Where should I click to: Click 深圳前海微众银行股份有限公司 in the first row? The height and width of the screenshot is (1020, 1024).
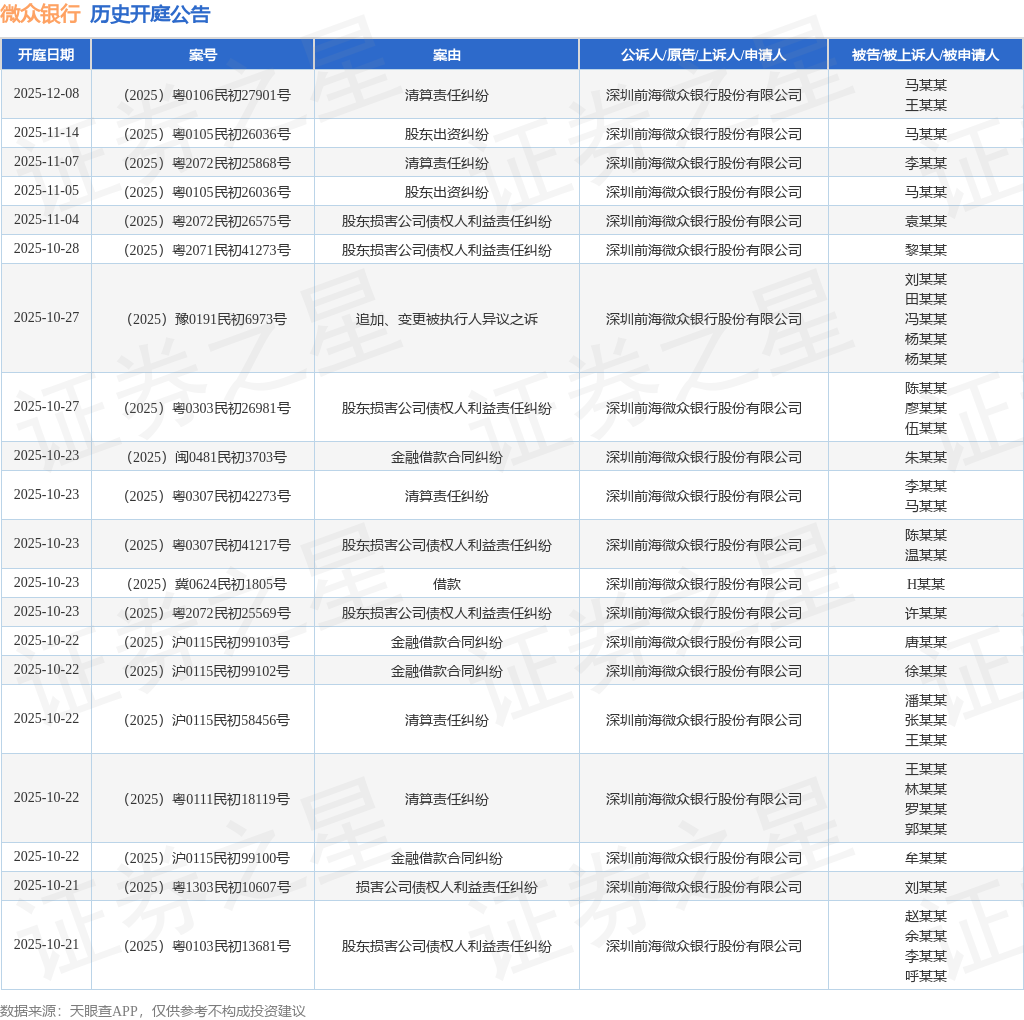click(x=703, y=94)
